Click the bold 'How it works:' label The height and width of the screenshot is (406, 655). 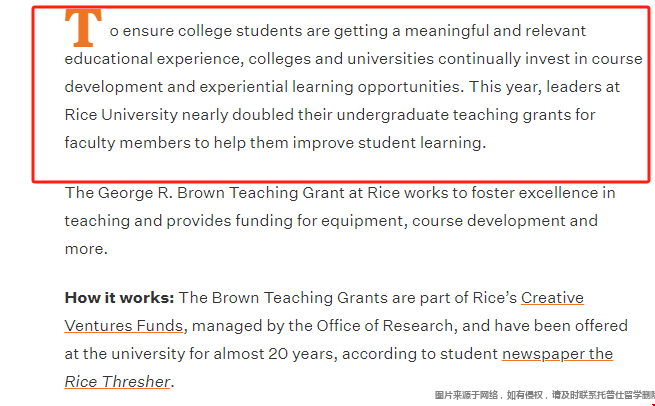tap(119, 298)
